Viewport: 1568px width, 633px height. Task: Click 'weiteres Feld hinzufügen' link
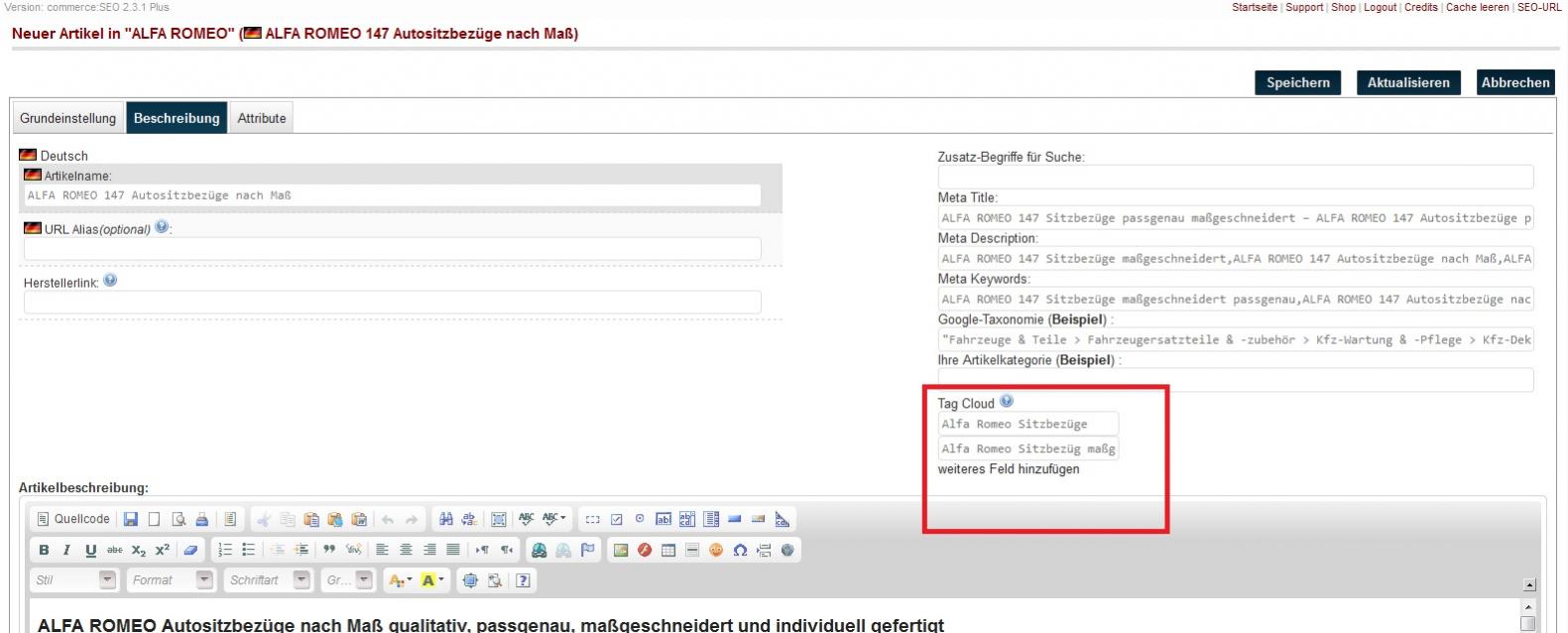1009,469
